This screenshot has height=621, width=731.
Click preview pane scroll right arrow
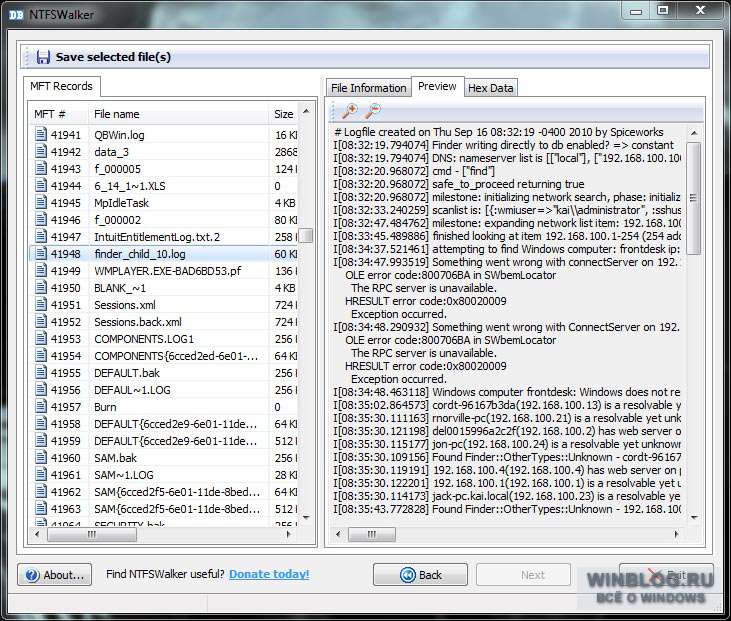[x=676, y=534]
